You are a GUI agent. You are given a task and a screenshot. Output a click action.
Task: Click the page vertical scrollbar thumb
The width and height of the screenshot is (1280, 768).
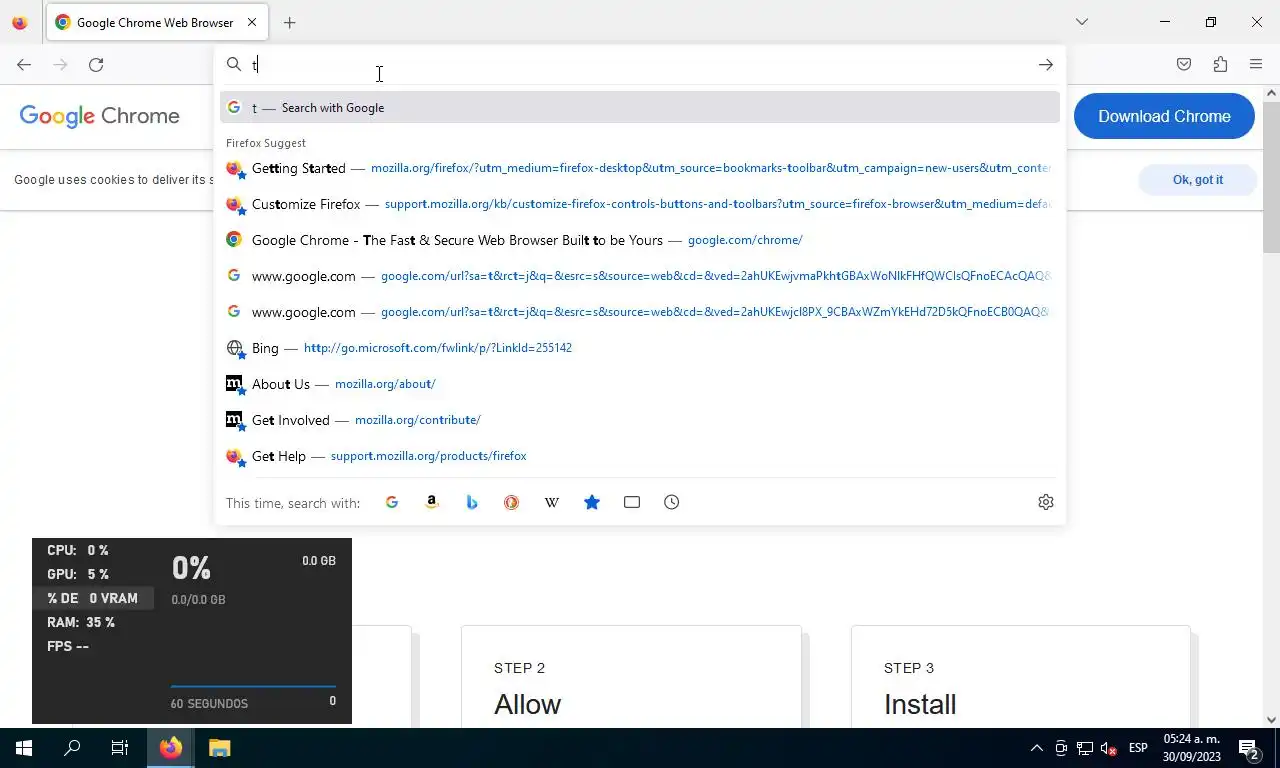tap(1271, 175)
